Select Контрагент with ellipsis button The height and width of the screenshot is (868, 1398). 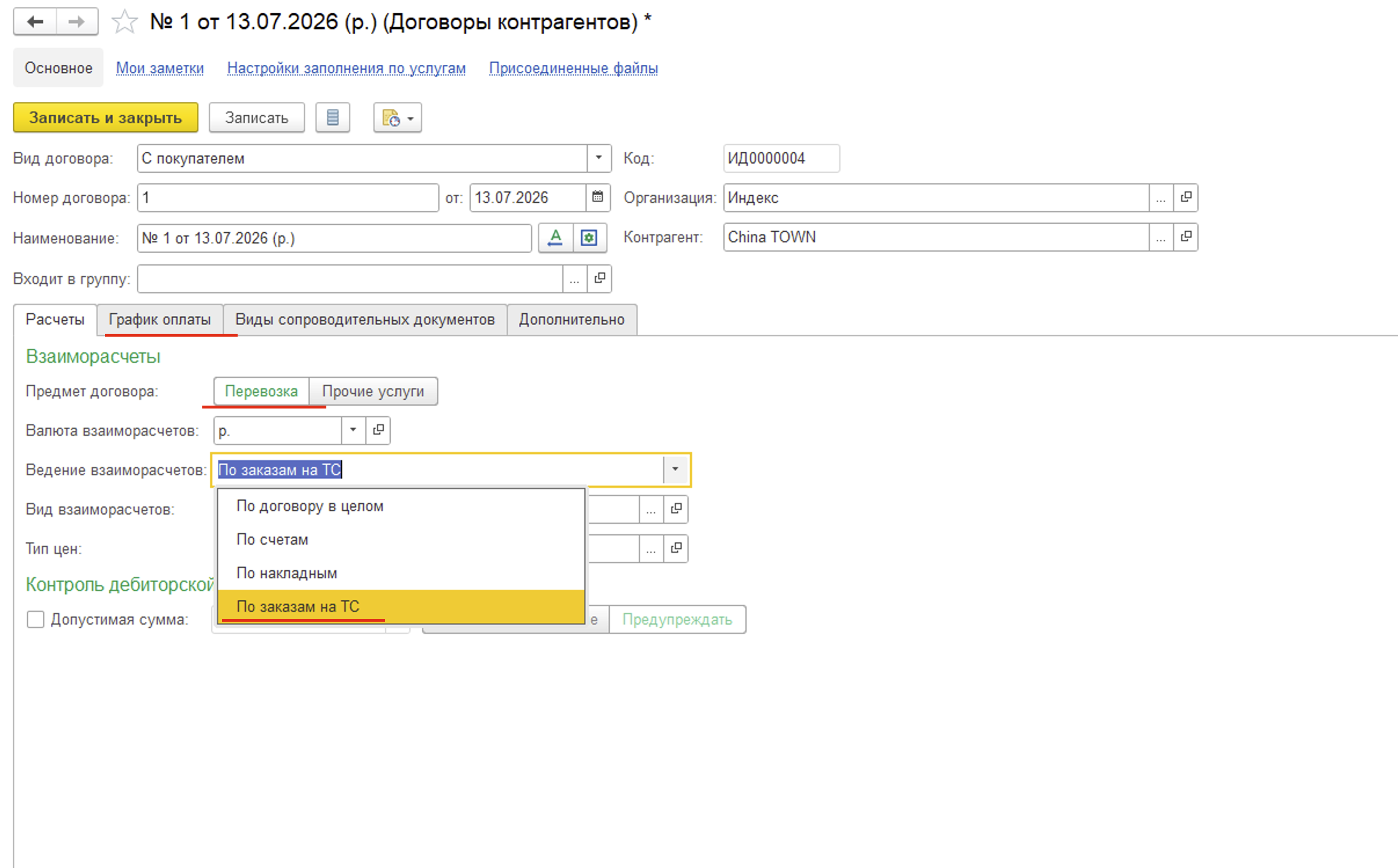point(1160,237)
